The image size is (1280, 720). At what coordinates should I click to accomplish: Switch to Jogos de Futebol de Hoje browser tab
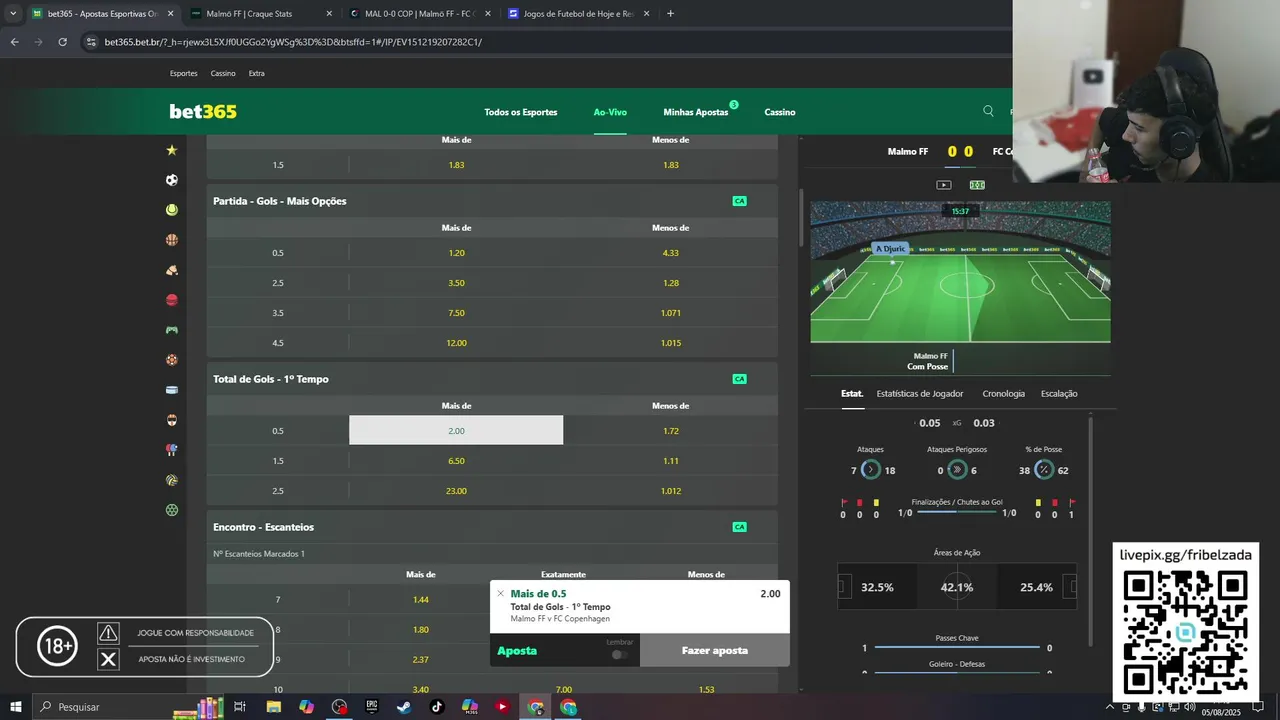tap(578, 14)
